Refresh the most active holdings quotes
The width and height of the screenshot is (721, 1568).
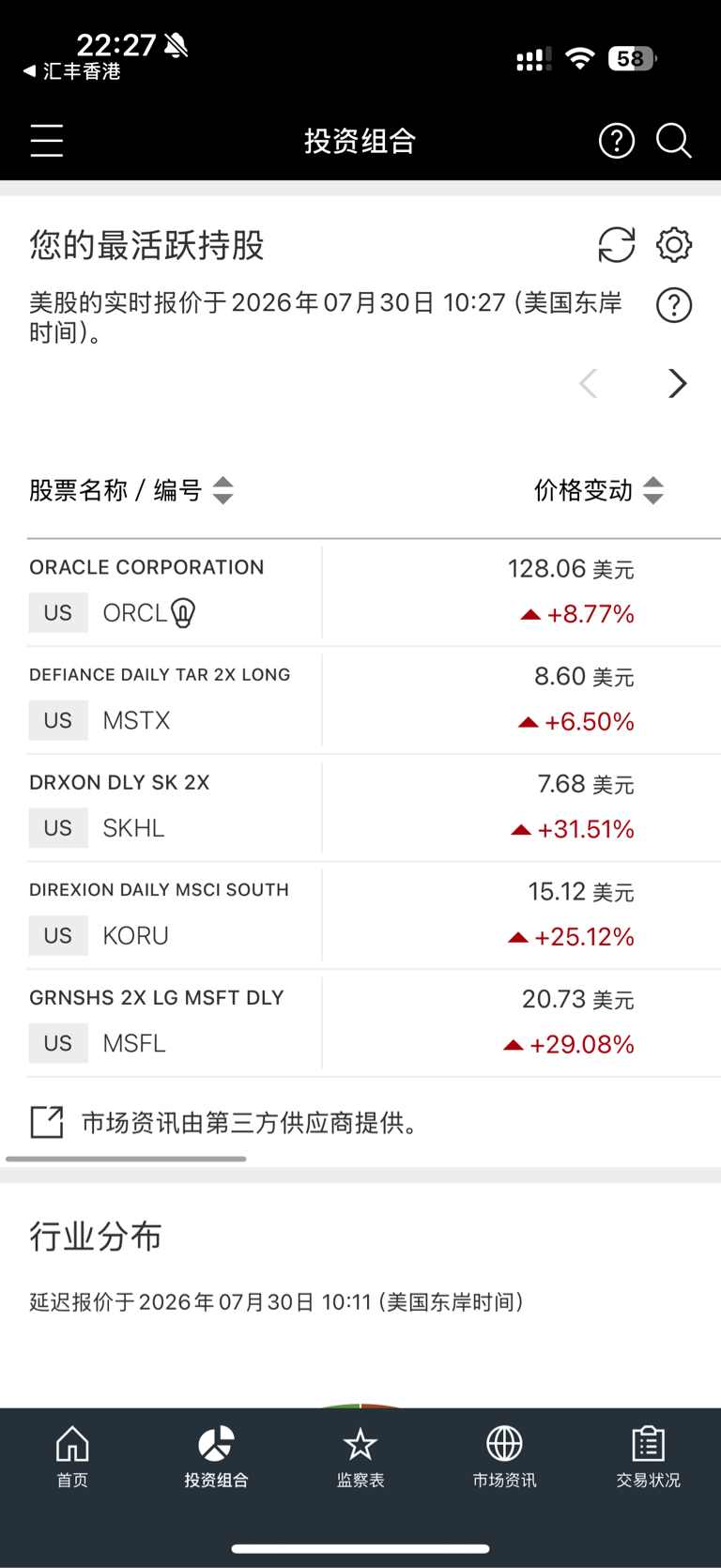point(617,245)
